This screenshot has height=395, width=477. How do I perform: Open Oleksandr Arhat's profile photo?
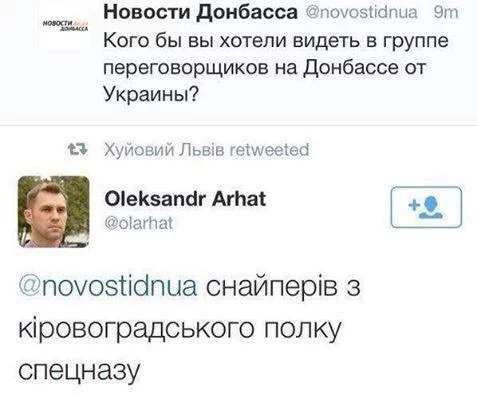53,212
